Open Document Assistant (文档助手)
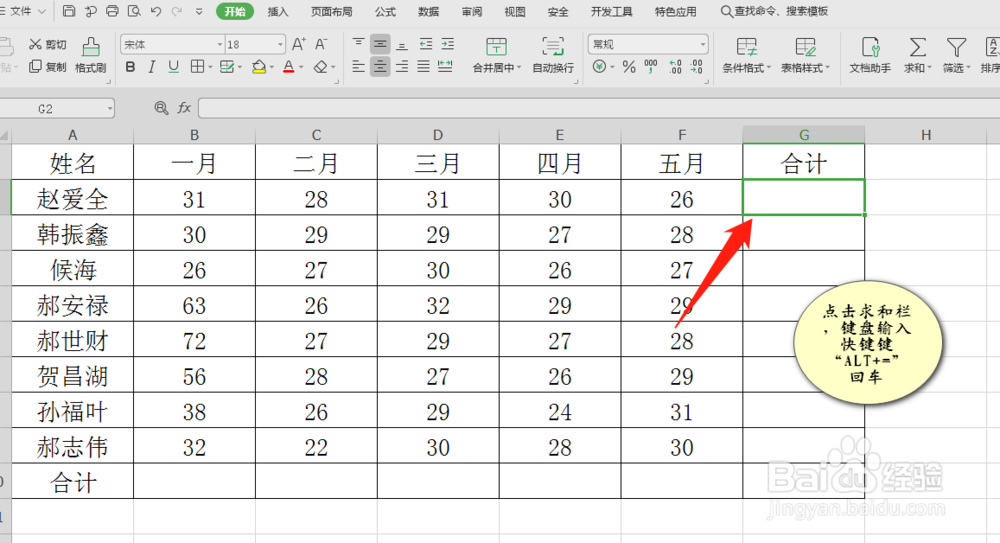 tap(870, 55)
